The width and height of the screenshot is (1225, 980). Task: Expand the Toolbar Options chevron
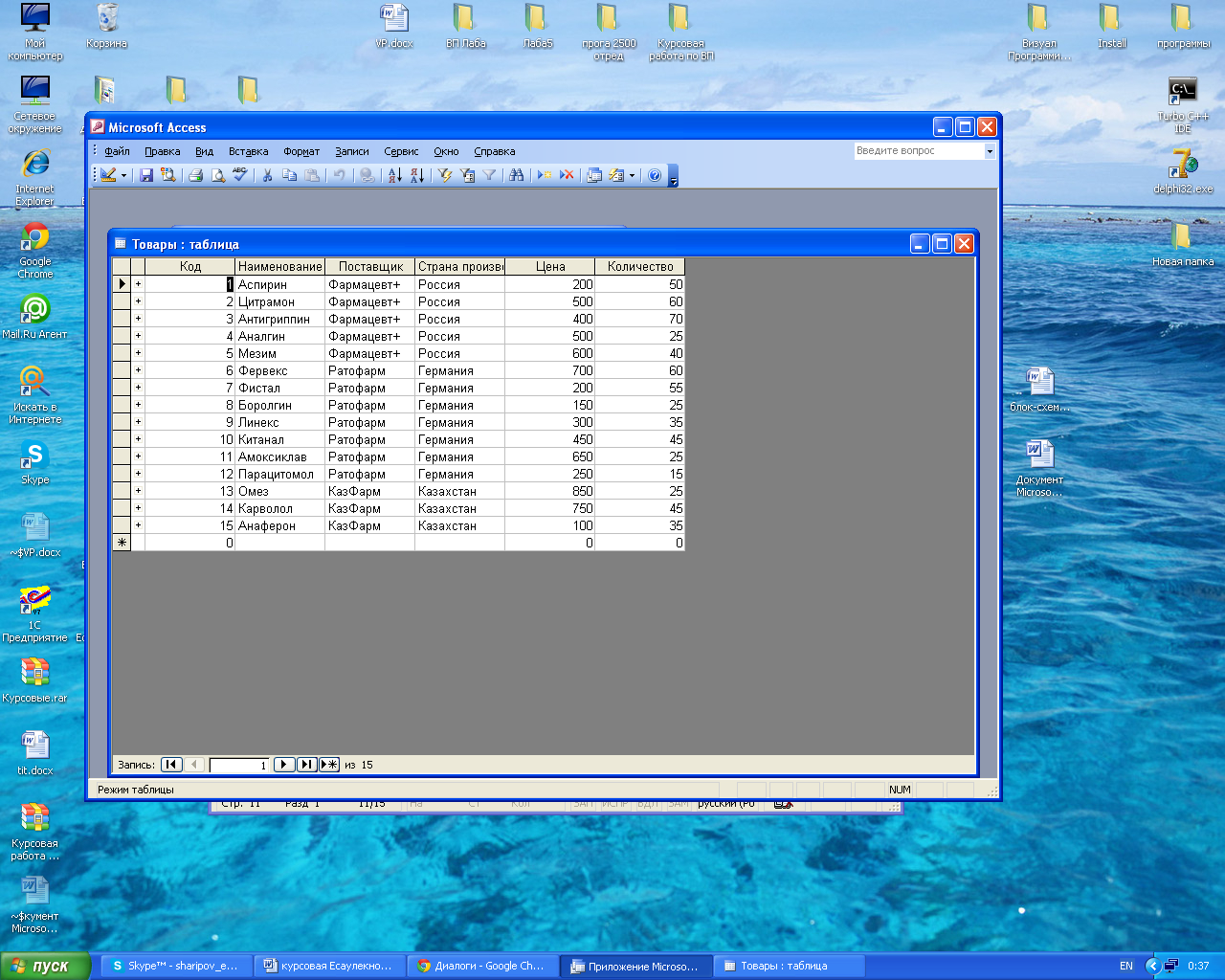pyautogui.click(x=673, y=176)
